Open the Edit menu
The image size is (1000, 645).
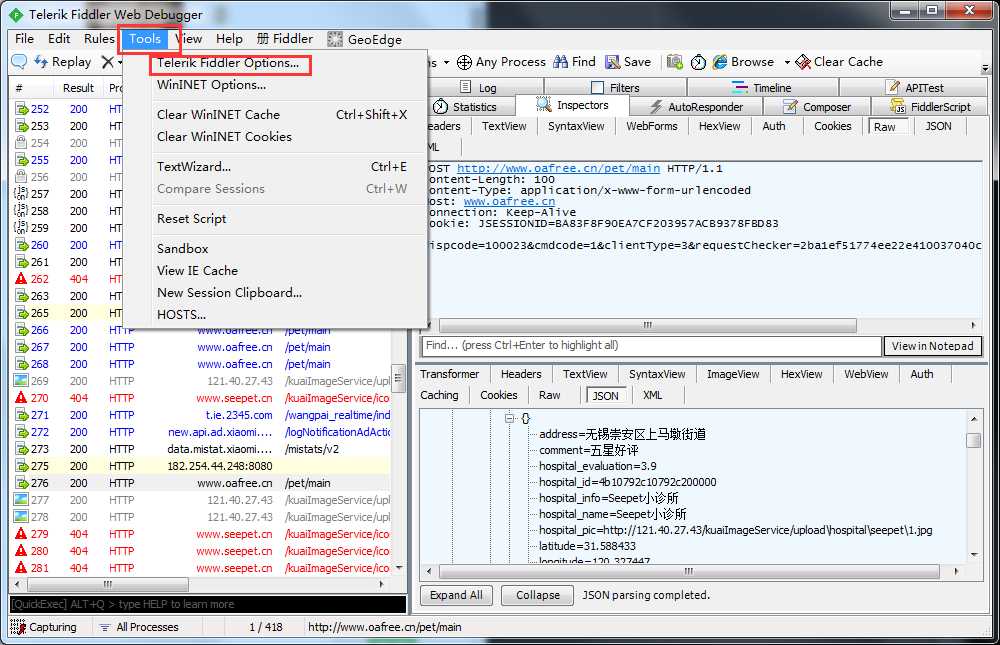[59, 39]
